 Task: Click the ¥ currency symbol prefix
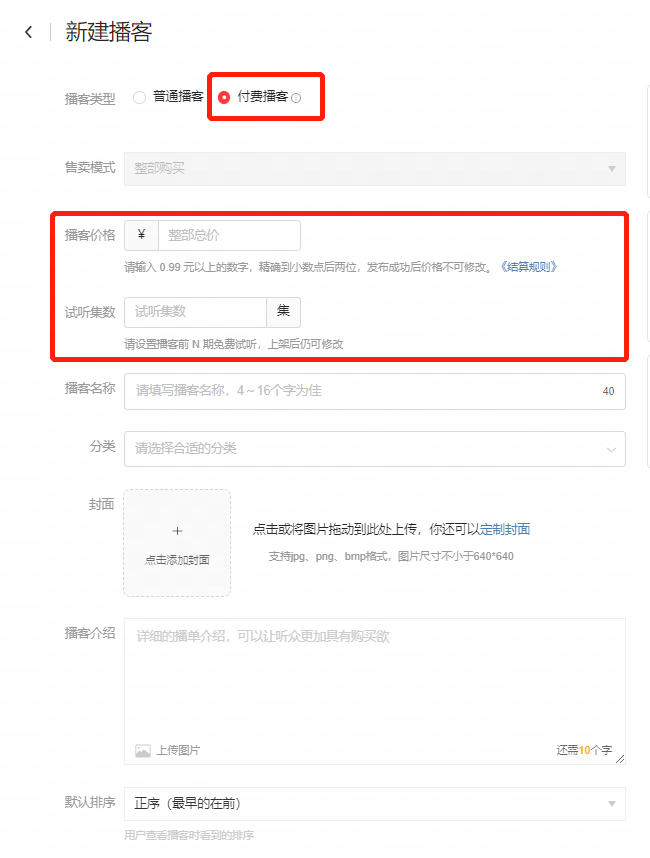coord(141,235)
